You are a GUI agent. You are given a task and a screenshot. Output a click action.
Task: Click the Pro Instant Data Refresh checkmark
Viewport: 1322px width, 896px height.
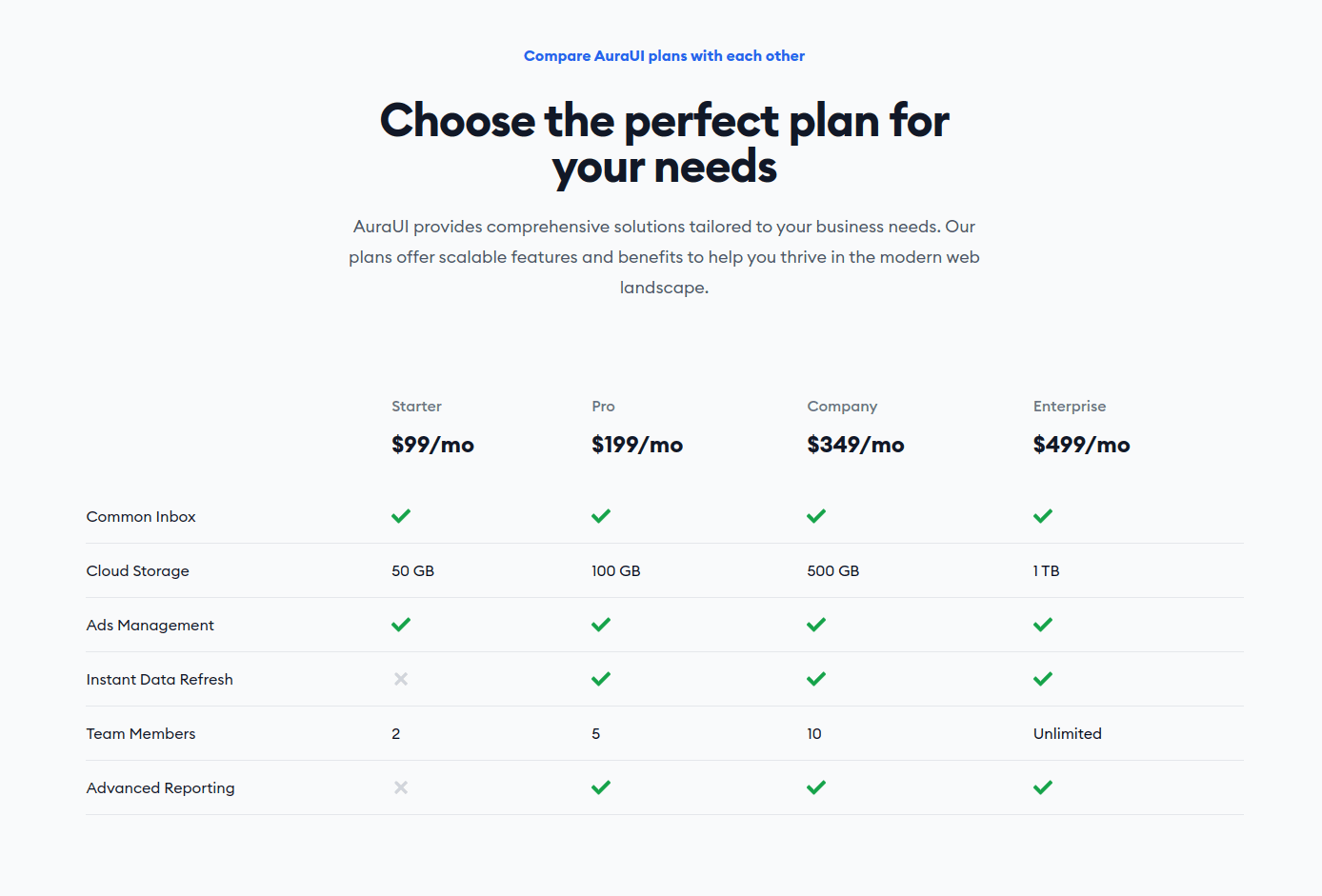pyautogui.click(x=601, y=679)
